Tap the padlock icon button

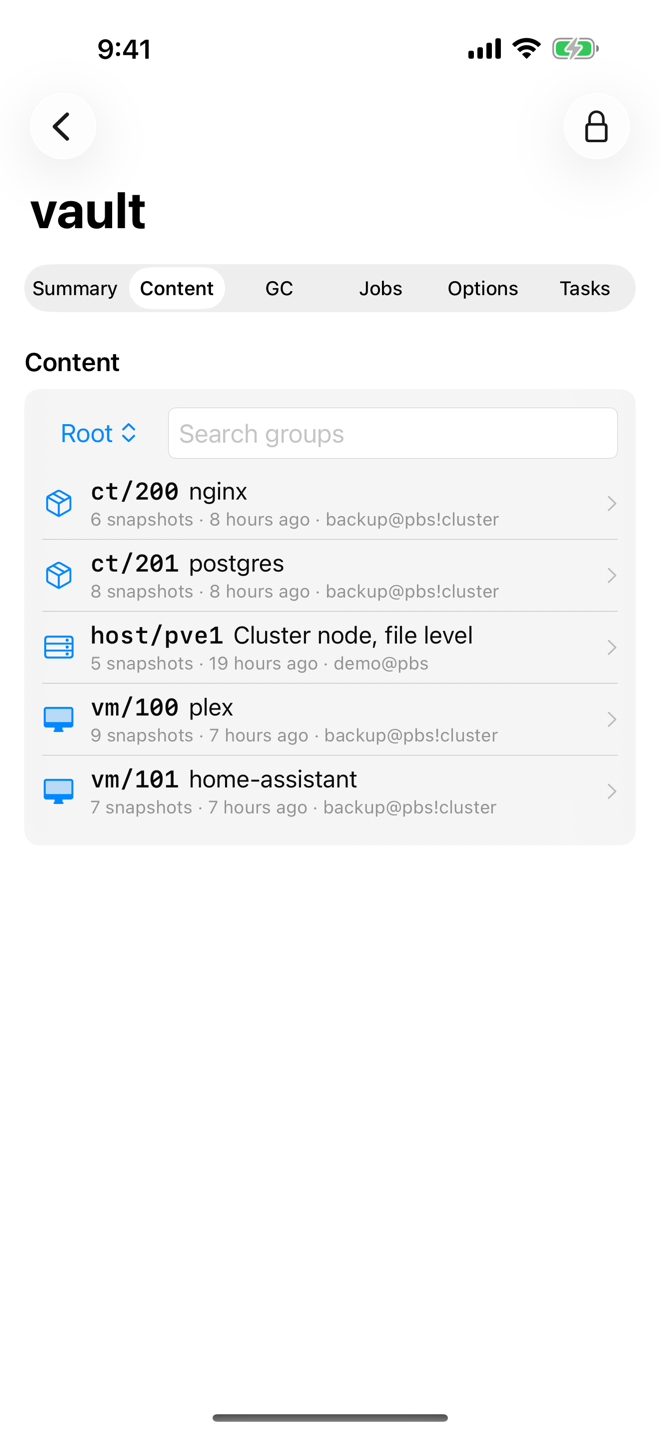[596, 126]
